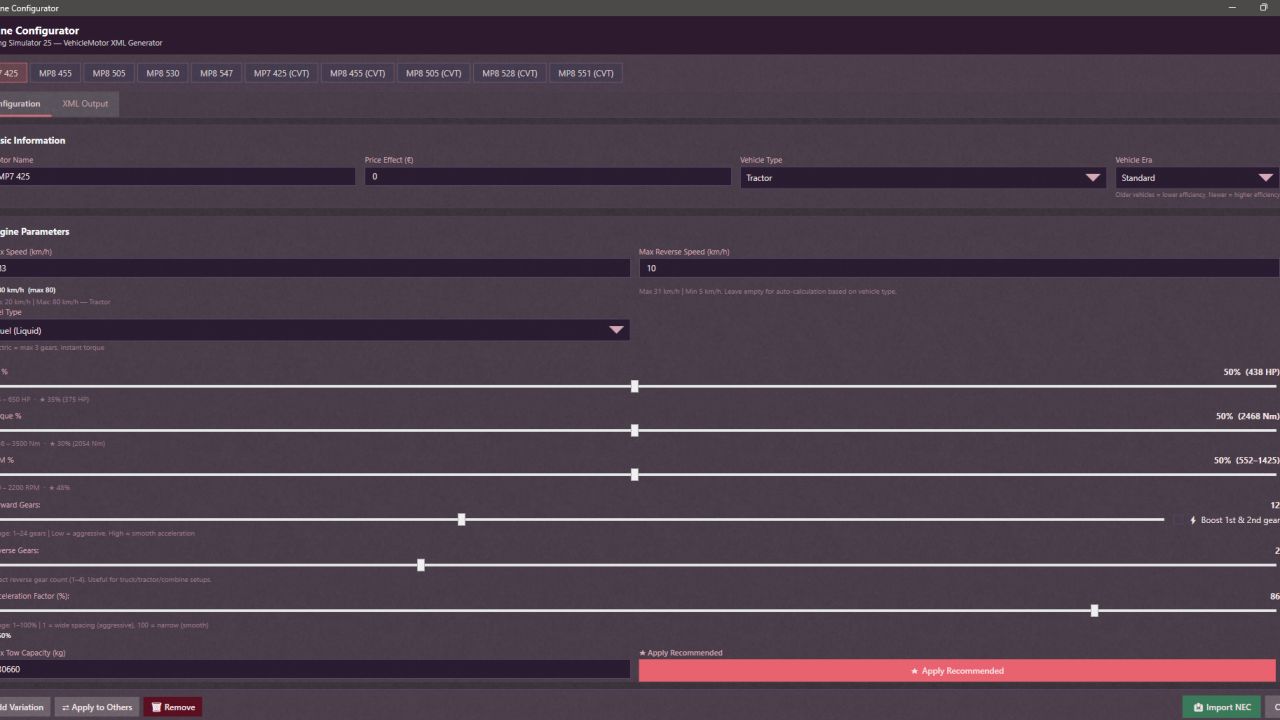Click the Apply to Others button
The image size is (1280, 720).
pos(97,707)
